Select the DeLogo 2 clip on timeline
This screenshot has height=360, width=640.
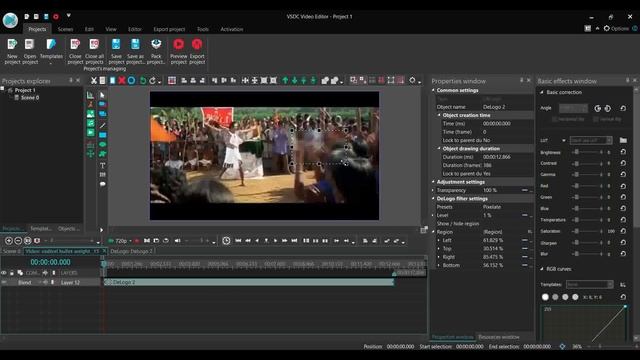point(249,282)
